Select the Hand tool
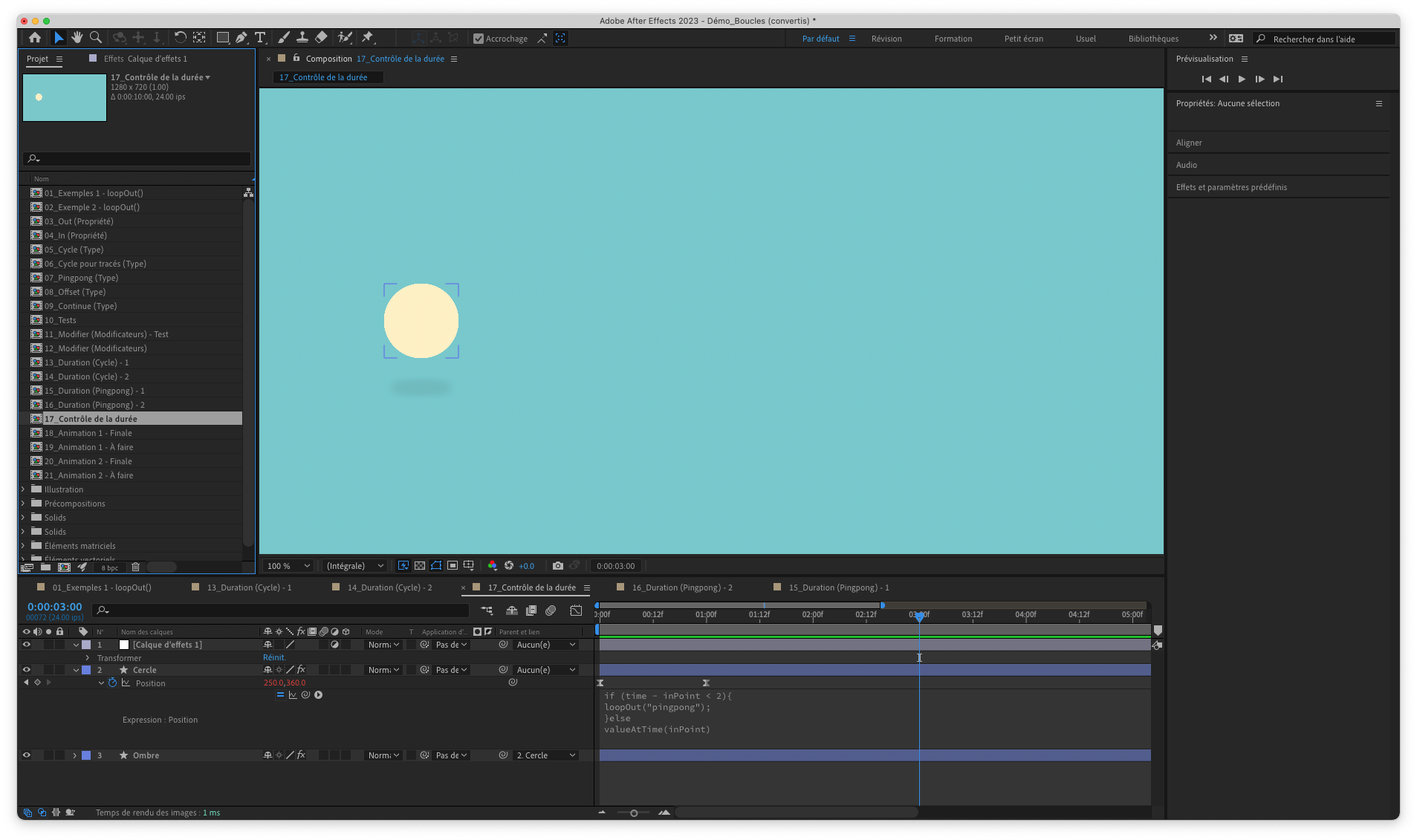1417x840 pixels. 77,37
